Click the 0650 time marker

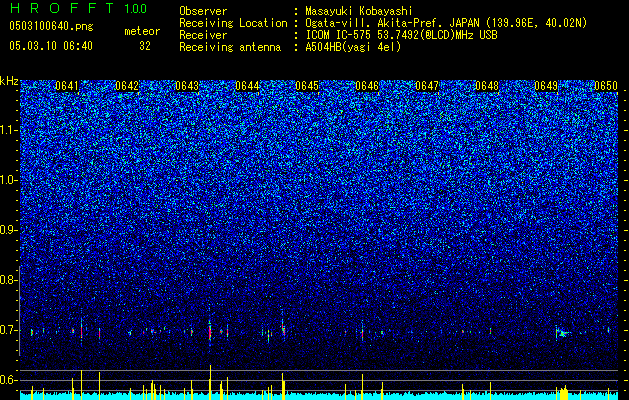606,86
